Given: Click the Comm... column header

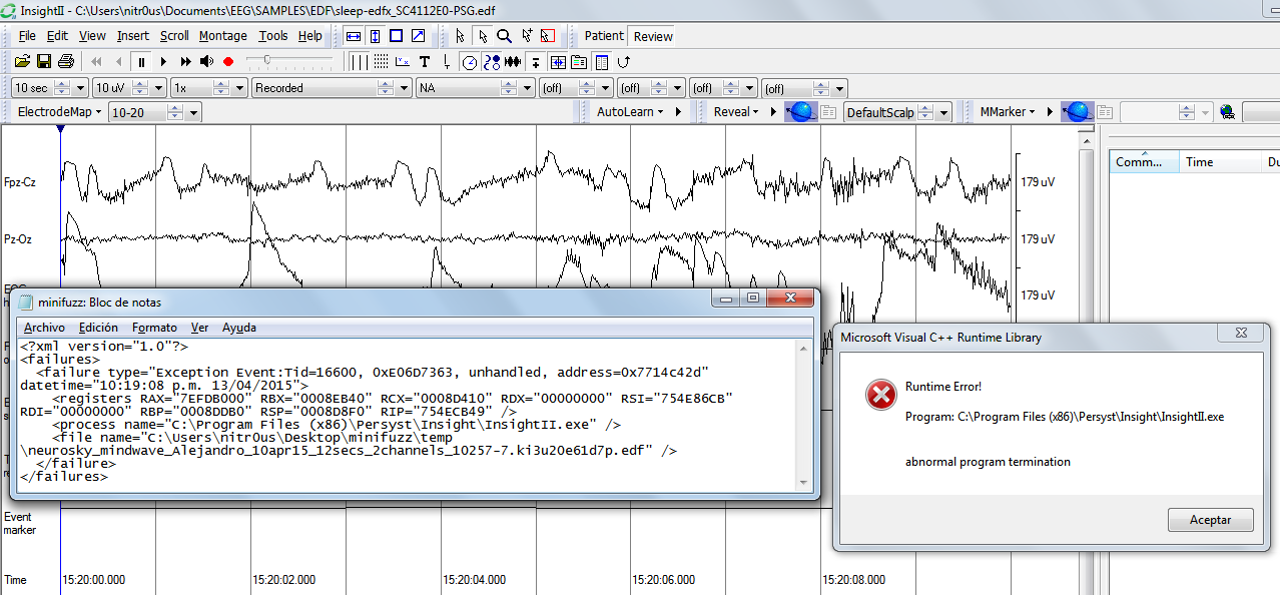Looking at the screenshot, I should click(x=1144, y=162).
